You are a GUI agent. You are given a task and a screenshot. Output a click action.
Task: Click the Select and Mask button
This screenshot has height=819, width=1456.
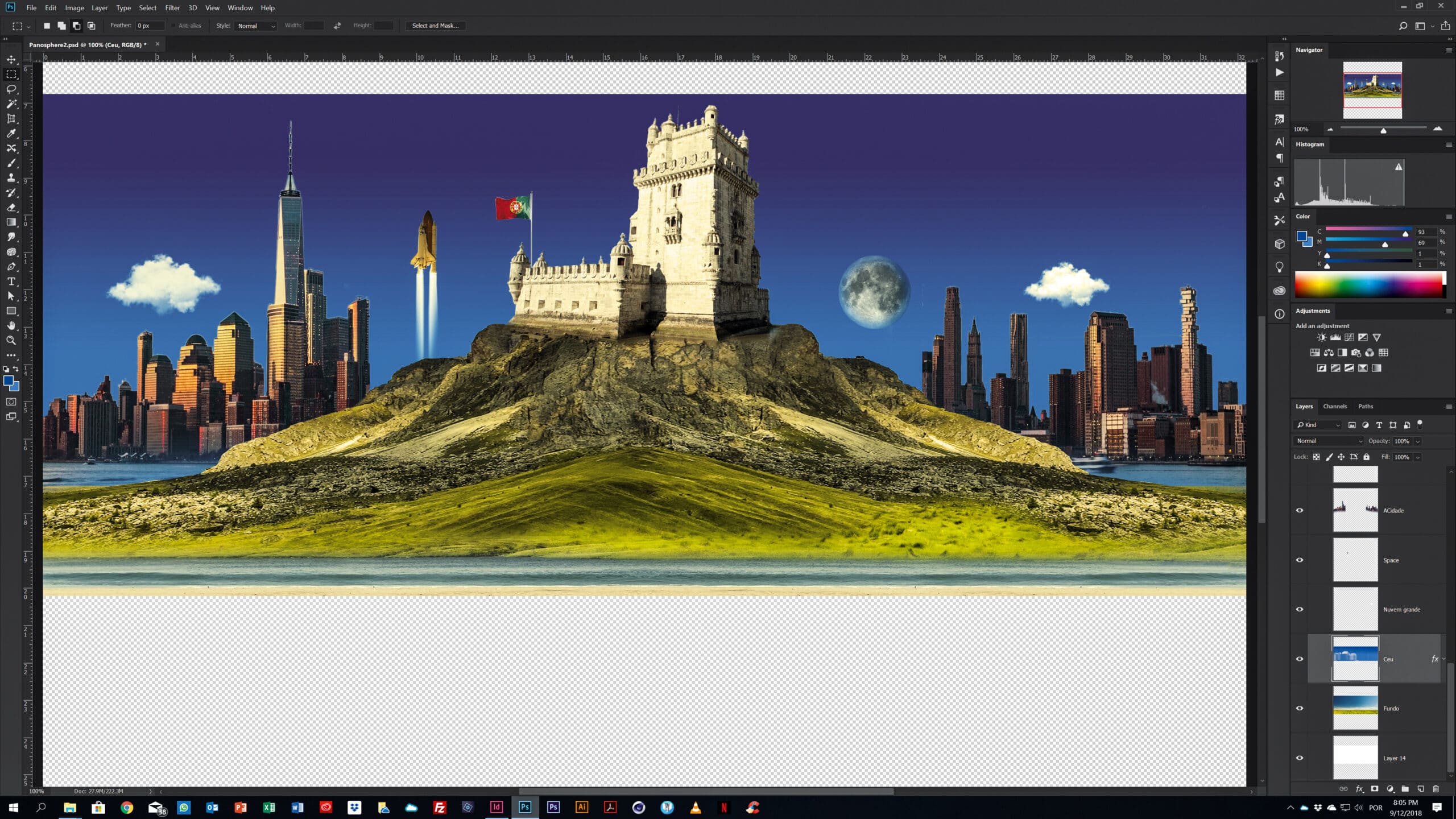click(x=435, y=26)
